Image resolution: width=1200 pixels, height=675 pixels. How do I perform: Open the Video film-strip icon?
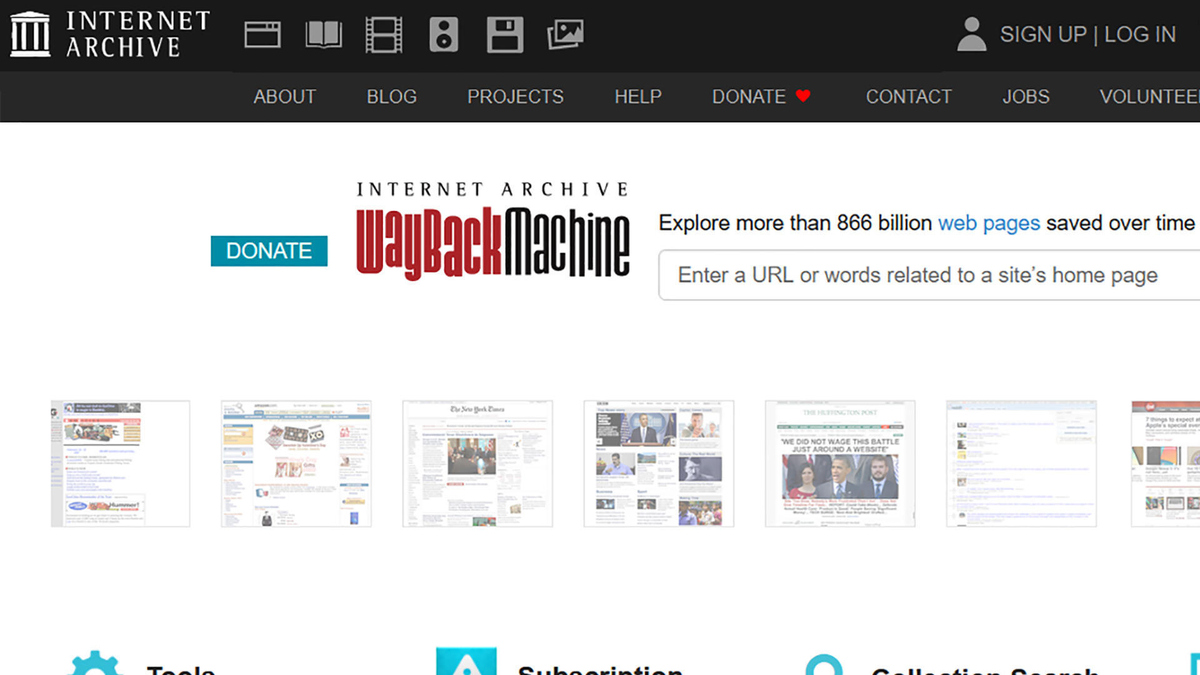pos(384,35)
